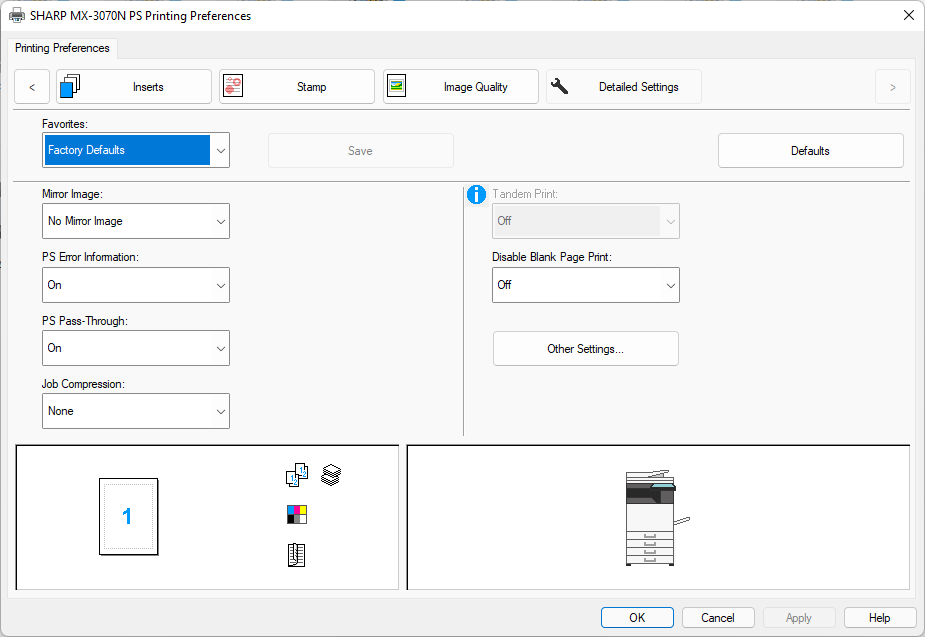Open the Mirror Image dropdown
925x637 pixels.
coord(137,221)
